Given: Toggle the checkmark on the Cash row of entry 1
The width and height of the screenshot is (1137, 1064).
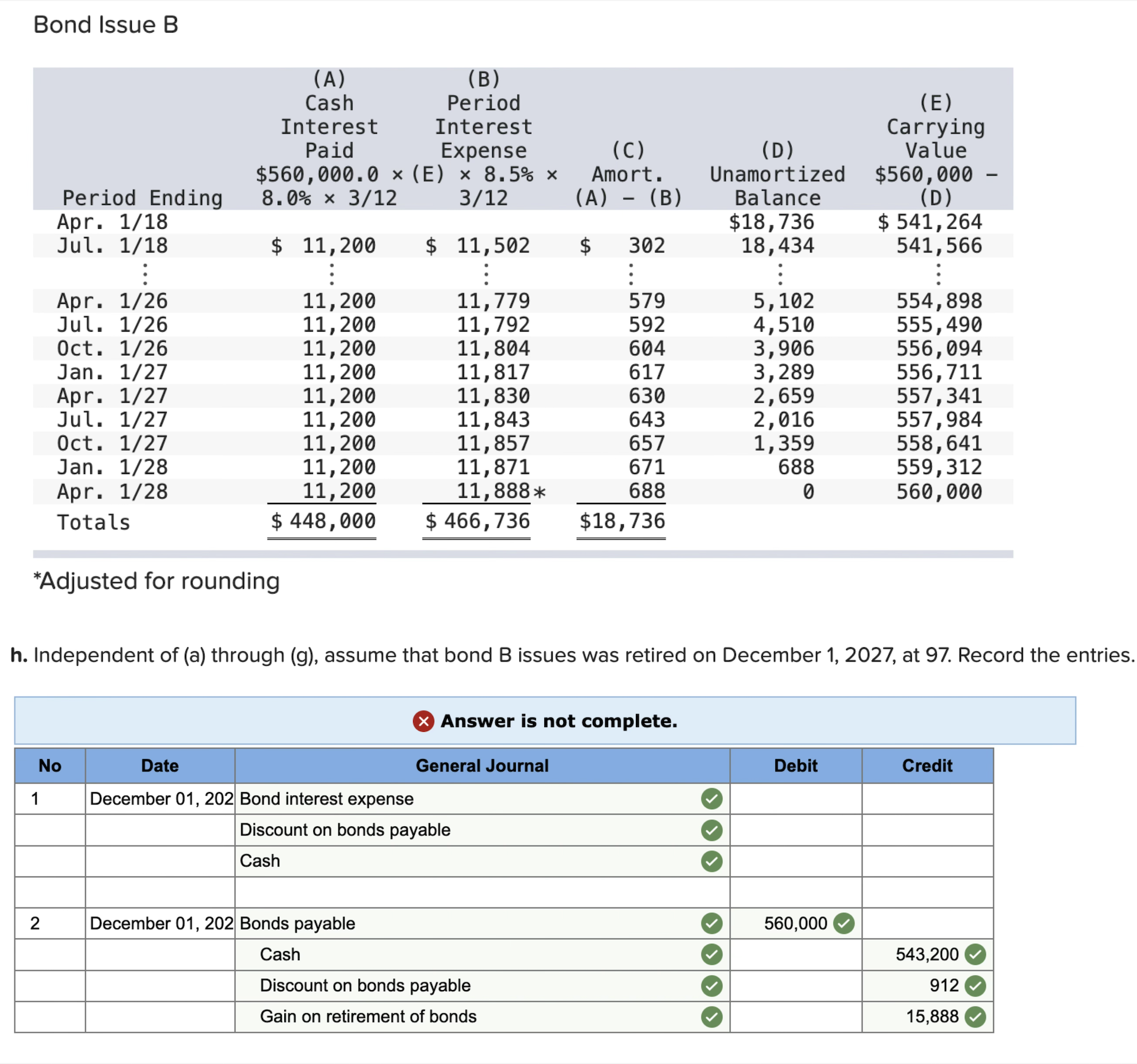Looking at the screenshot, I should point(712,861).
